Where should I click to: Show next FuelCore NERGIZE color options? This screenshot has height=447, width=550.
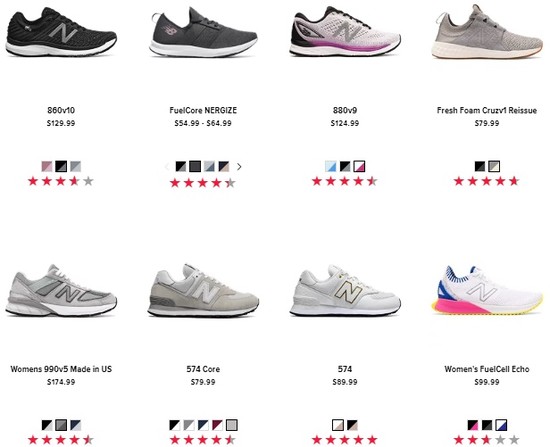click(x=239, y=167)
